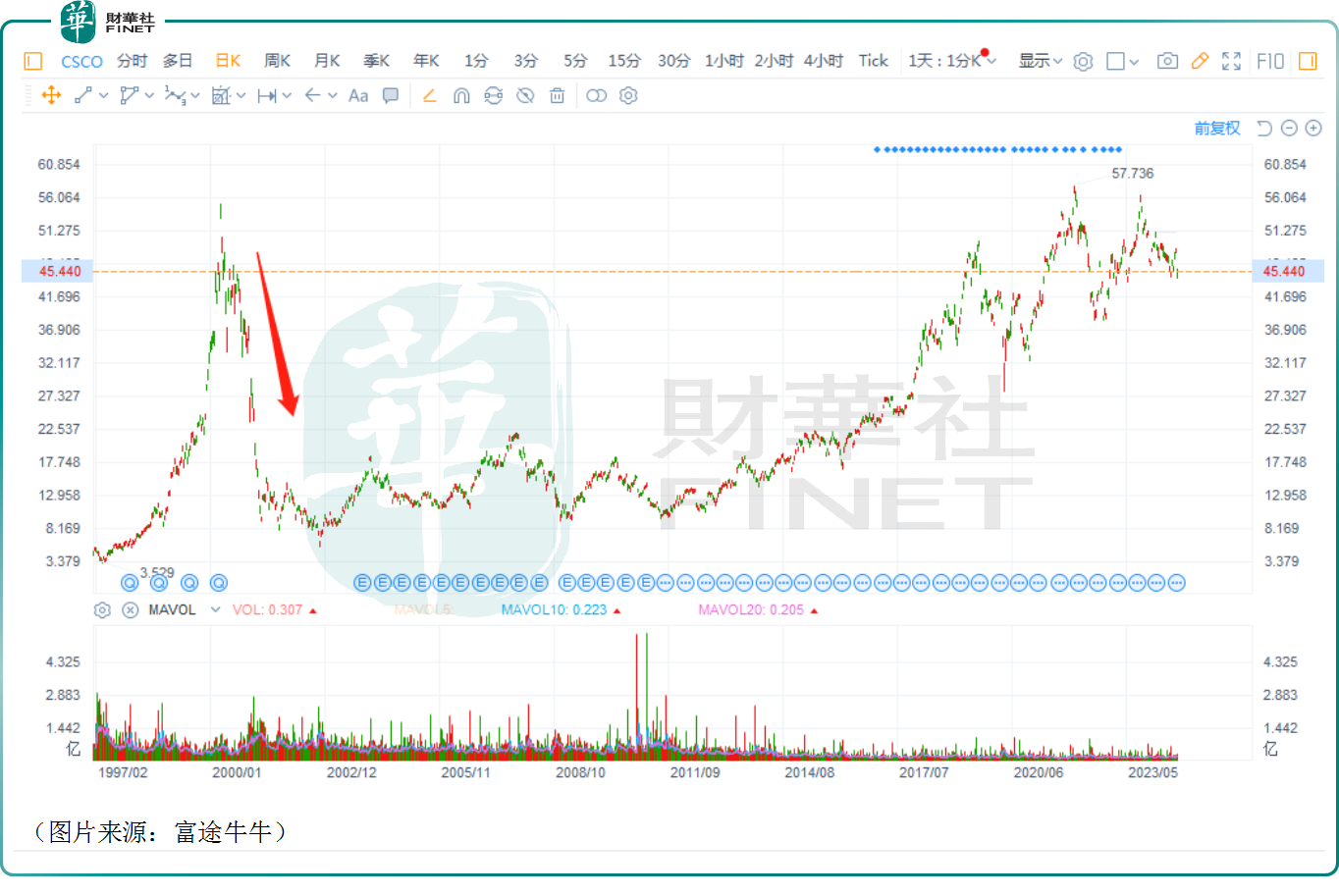Viewport: 1339px width, 896px height.
Task: Enter fullscreen chart mode
Action: point(1231,61)
